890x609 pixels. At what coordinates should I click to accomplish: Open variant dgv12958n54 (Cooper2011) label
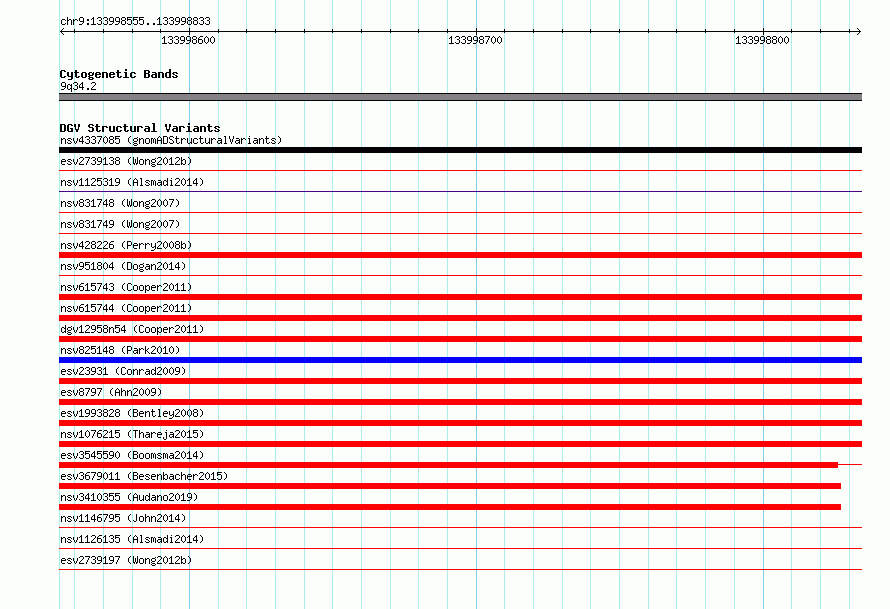pyautogui.click(x=132, y=329)
